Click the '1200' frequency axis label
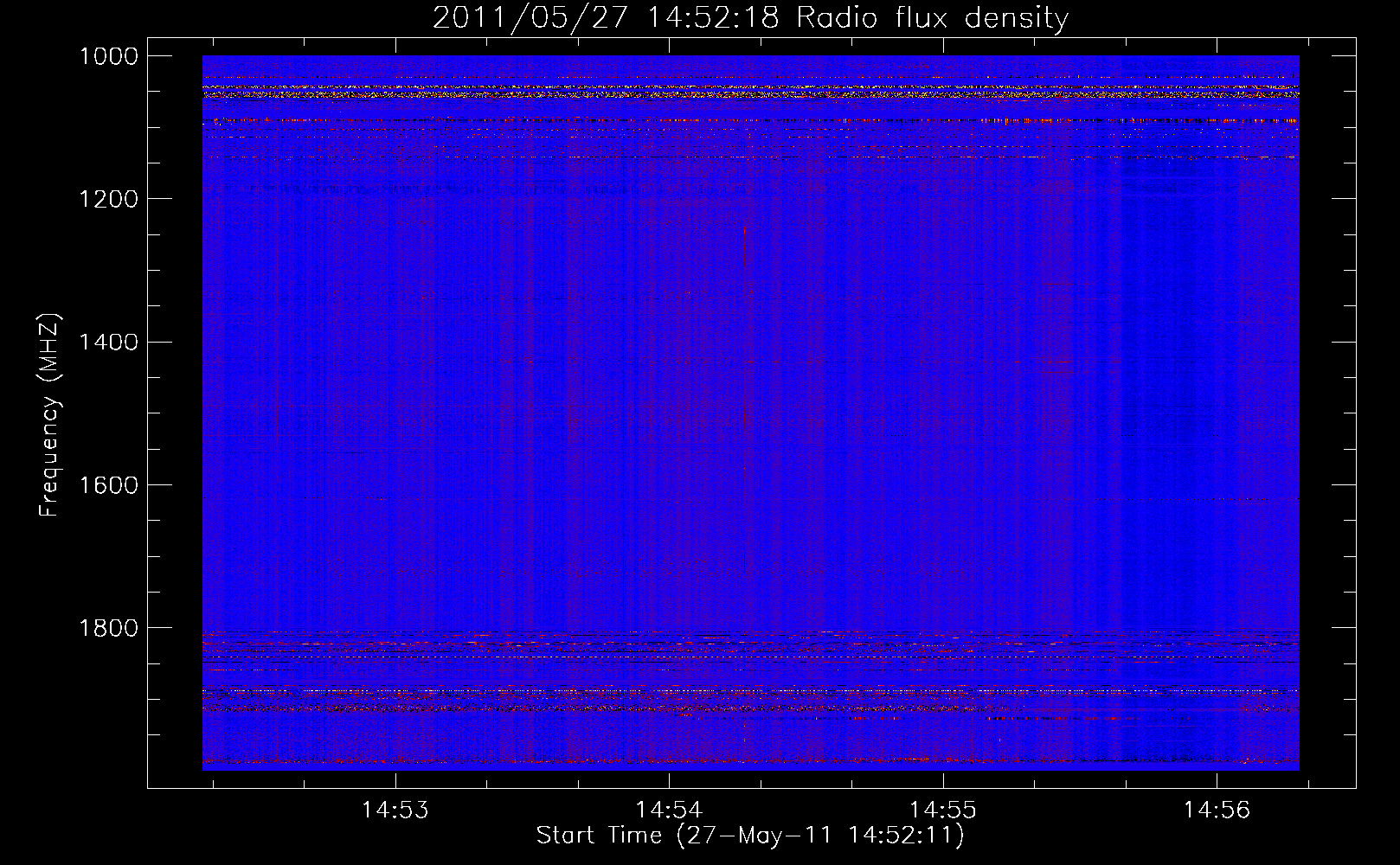 pos(108,199)
